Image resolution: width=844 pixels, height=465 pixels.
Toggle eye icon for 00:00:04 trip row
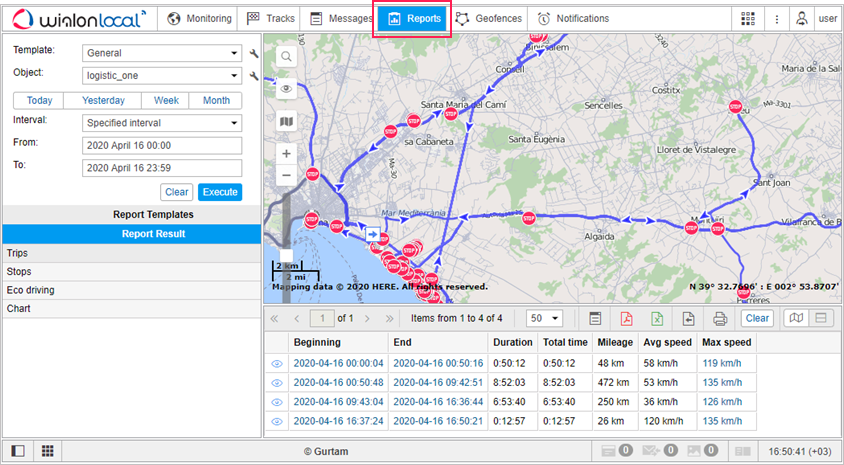coord(277,364)
